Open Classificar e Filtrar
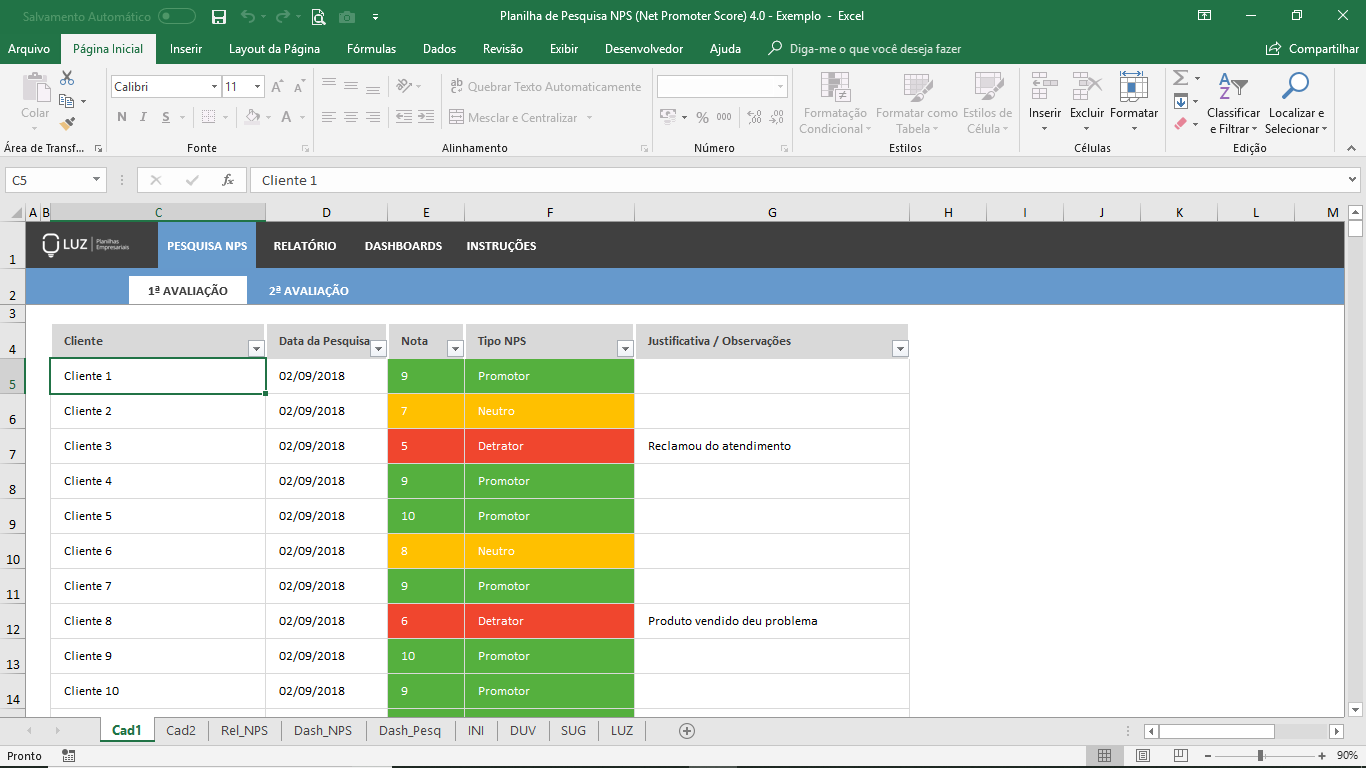1366x768 pixels. tap(1233, 103)
